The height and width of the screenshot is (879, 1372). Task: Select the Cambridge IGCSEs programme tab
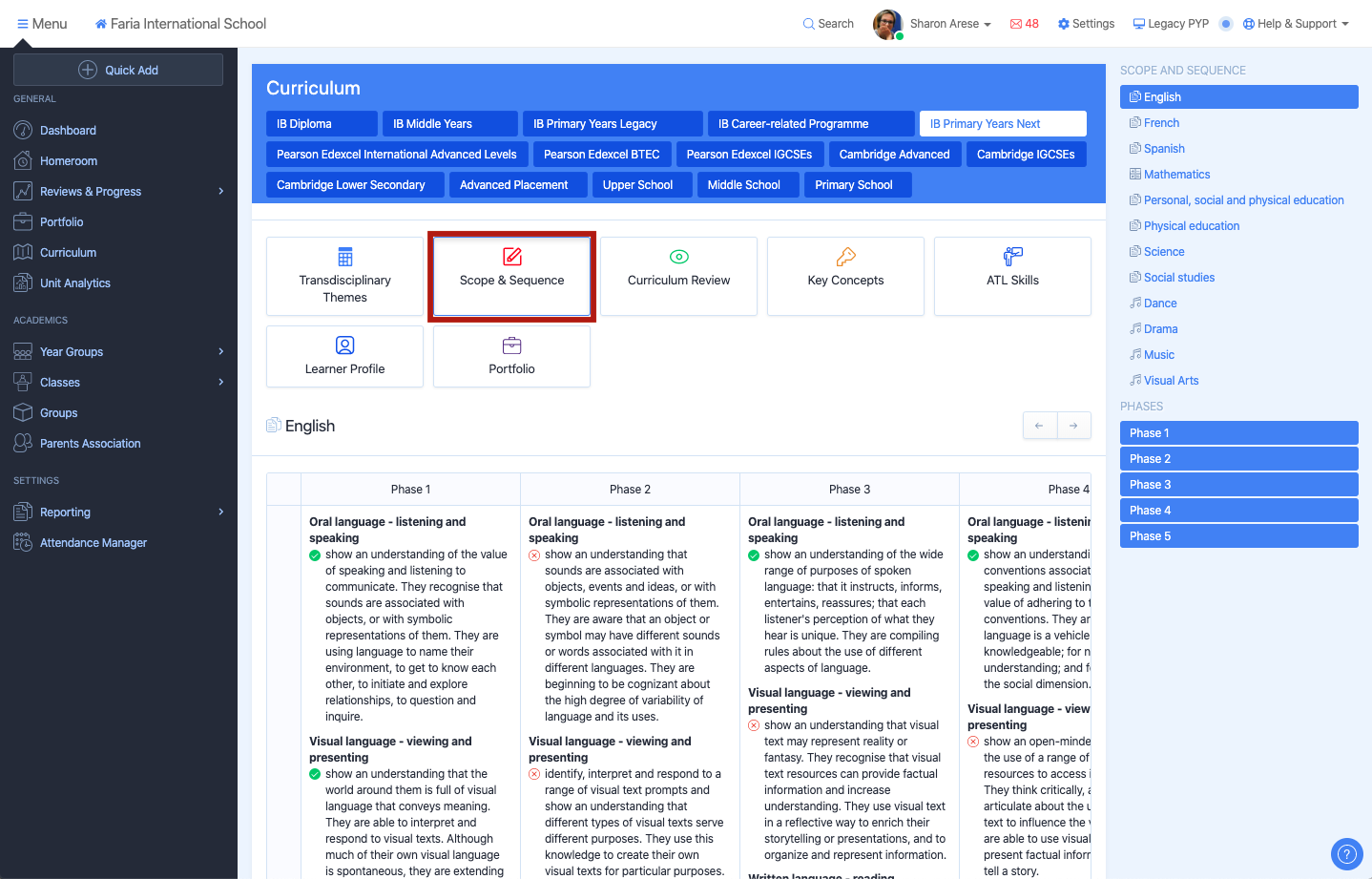click(x=1026, y=155)
